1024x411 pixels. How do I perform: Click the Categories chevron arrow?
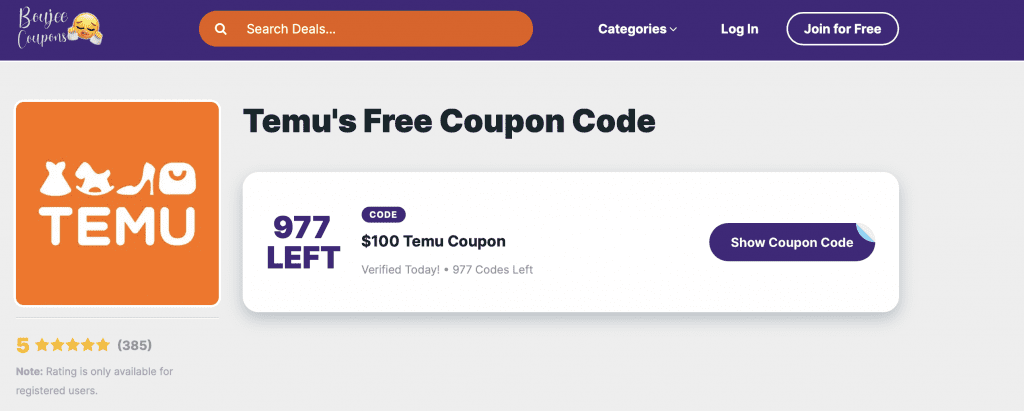[673, 29]
